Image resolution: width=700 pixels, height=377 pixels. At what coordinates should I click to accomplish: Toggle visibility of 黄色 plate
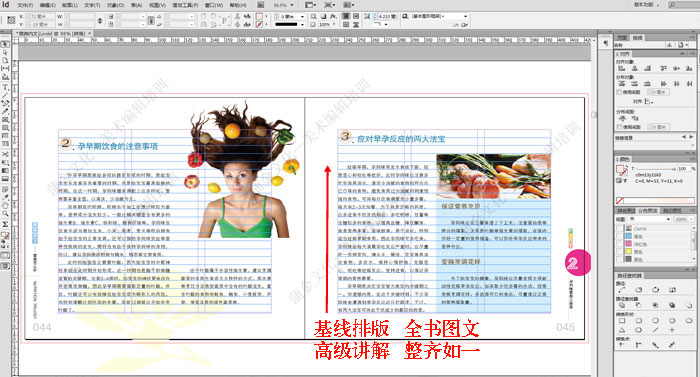pos(619,251)
